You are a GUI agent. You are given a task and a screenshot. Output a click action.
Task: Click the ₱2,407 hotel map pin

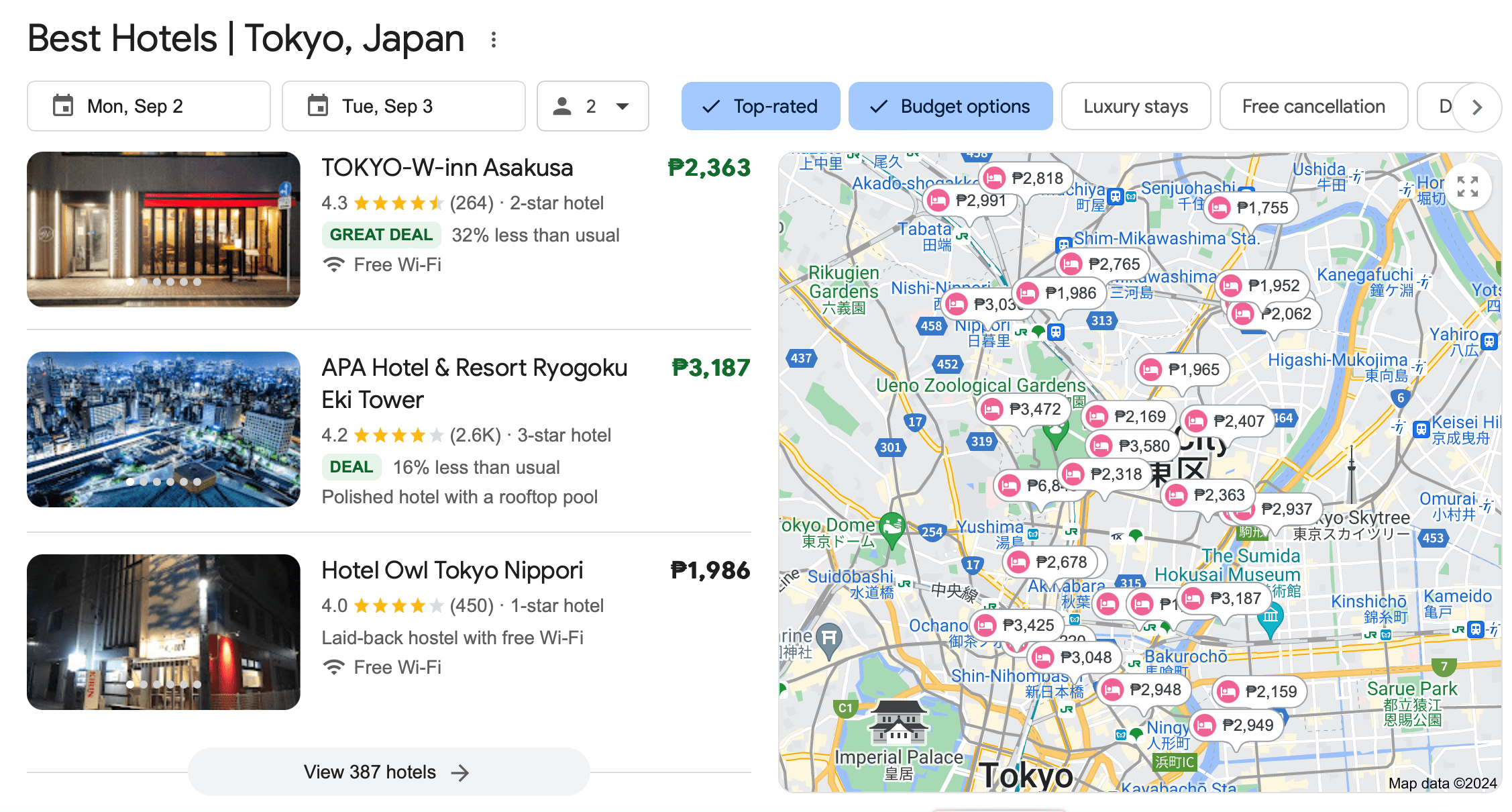[1228, 421]
